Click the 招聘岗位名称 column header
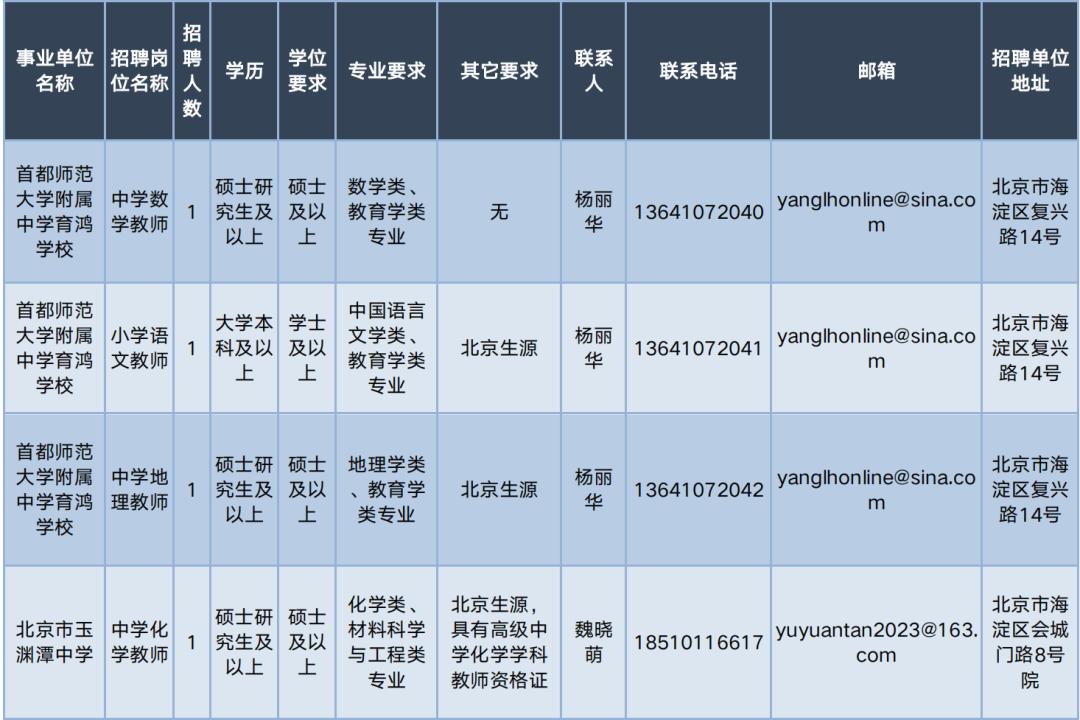Screen dimensions: 1080x720 tap(139, 71)
